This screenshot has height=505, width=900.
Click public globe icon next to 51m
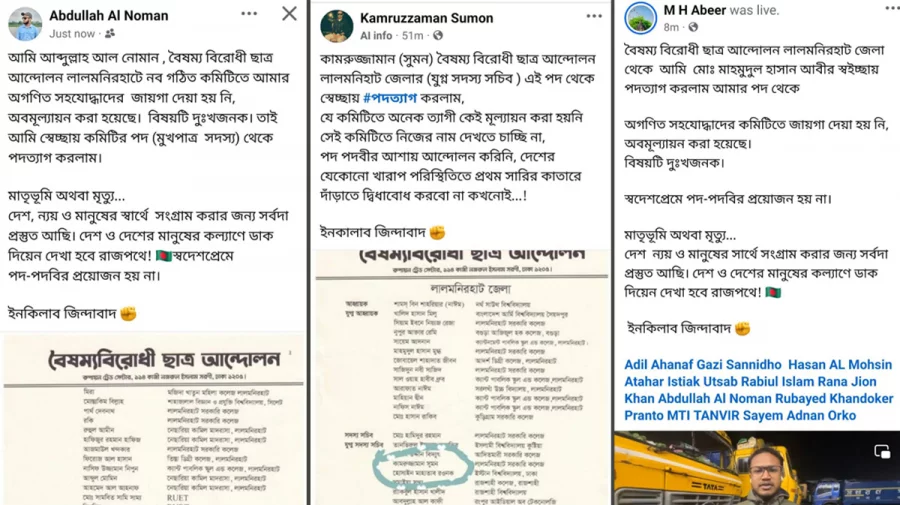click(438, 36)
